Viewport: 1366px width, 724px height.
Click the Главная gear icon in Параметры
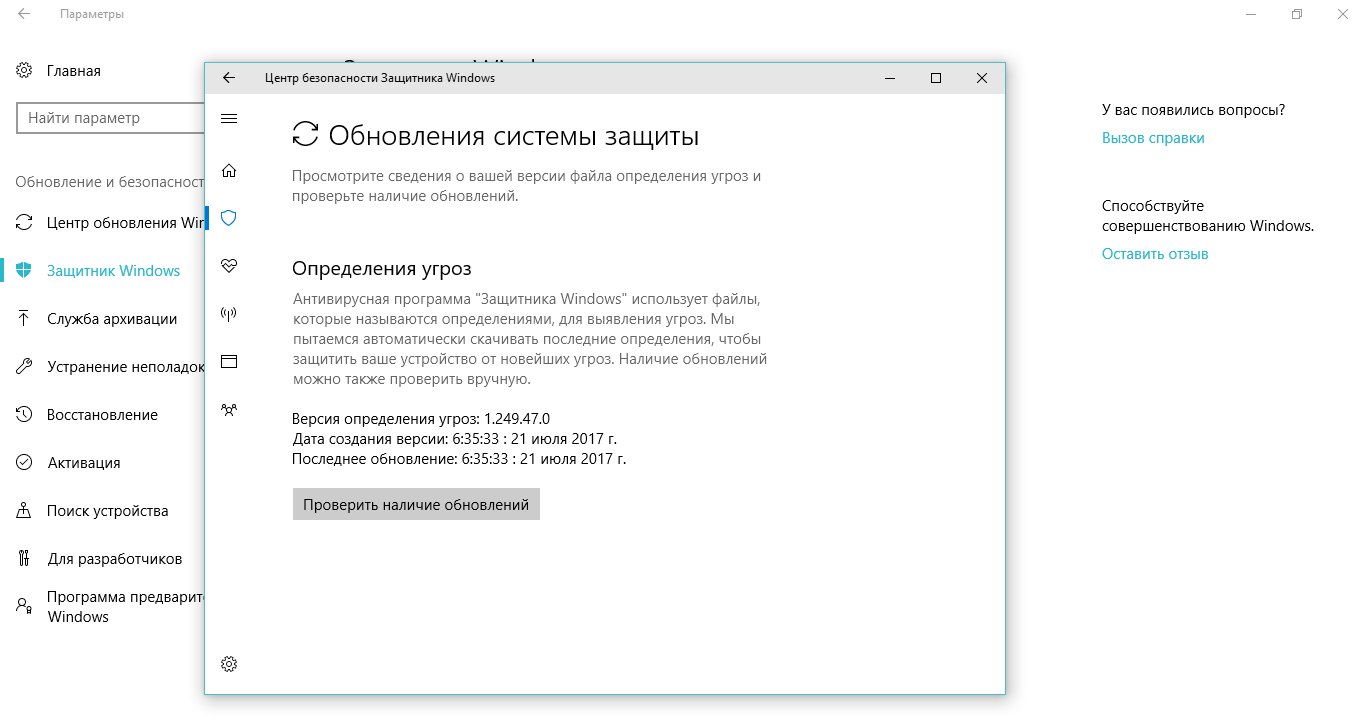click(24, 71)
